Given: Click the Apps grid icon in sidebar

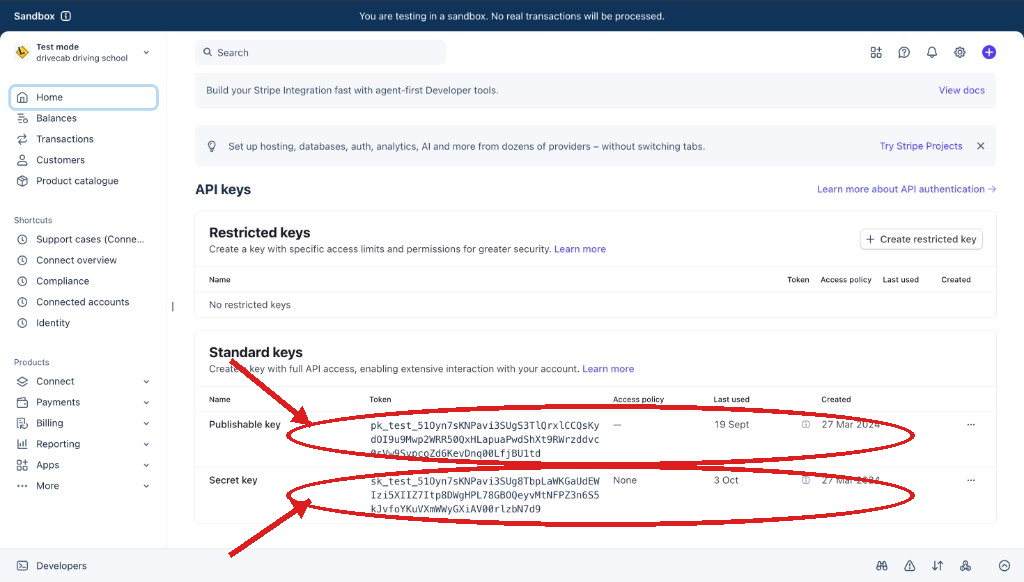Looking at the screenshot, I should pos(22,465).
